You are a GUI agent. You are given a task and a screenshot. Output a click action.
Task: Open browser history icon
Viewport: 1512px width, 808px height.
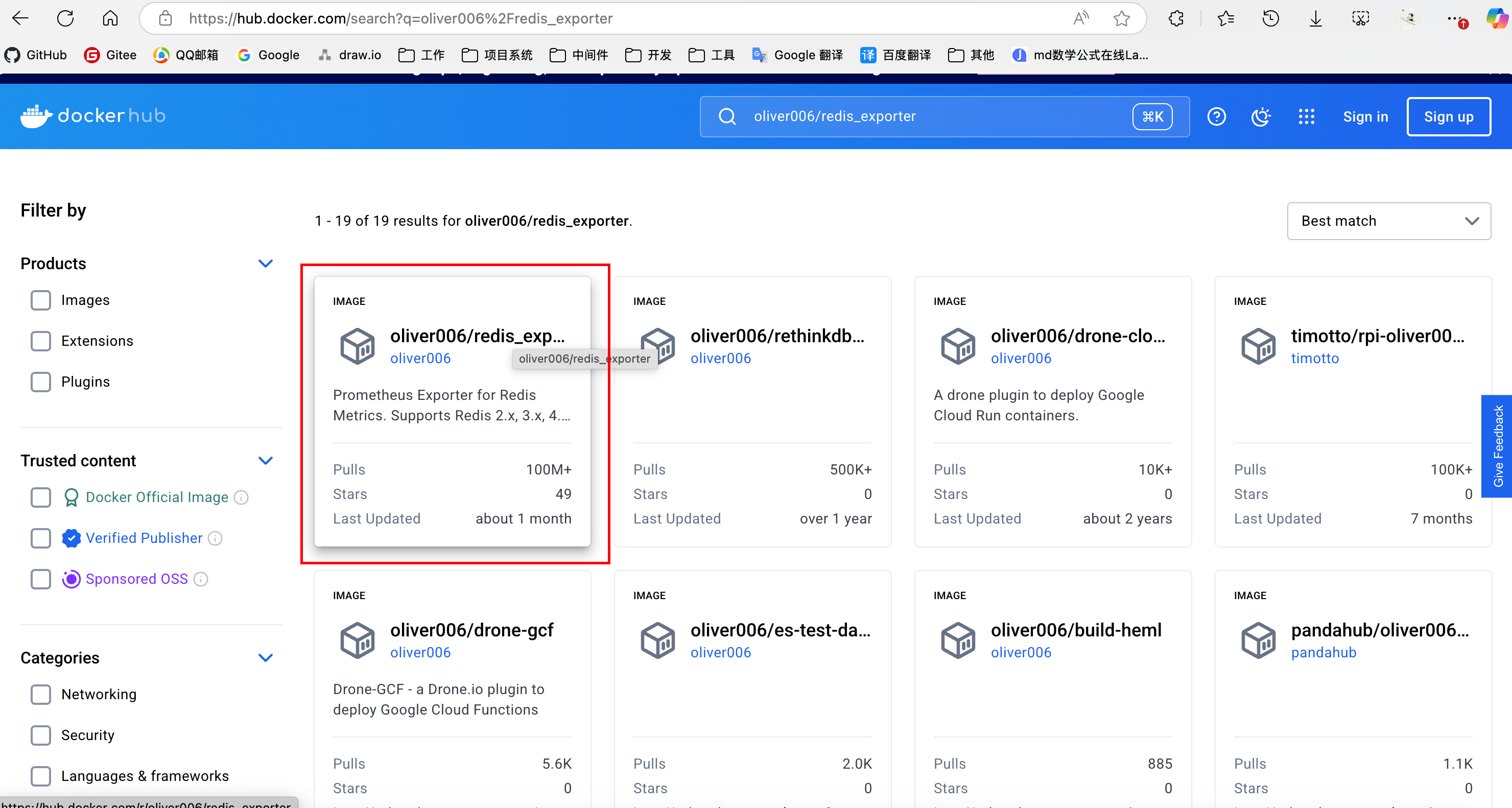coord(1271,18)
